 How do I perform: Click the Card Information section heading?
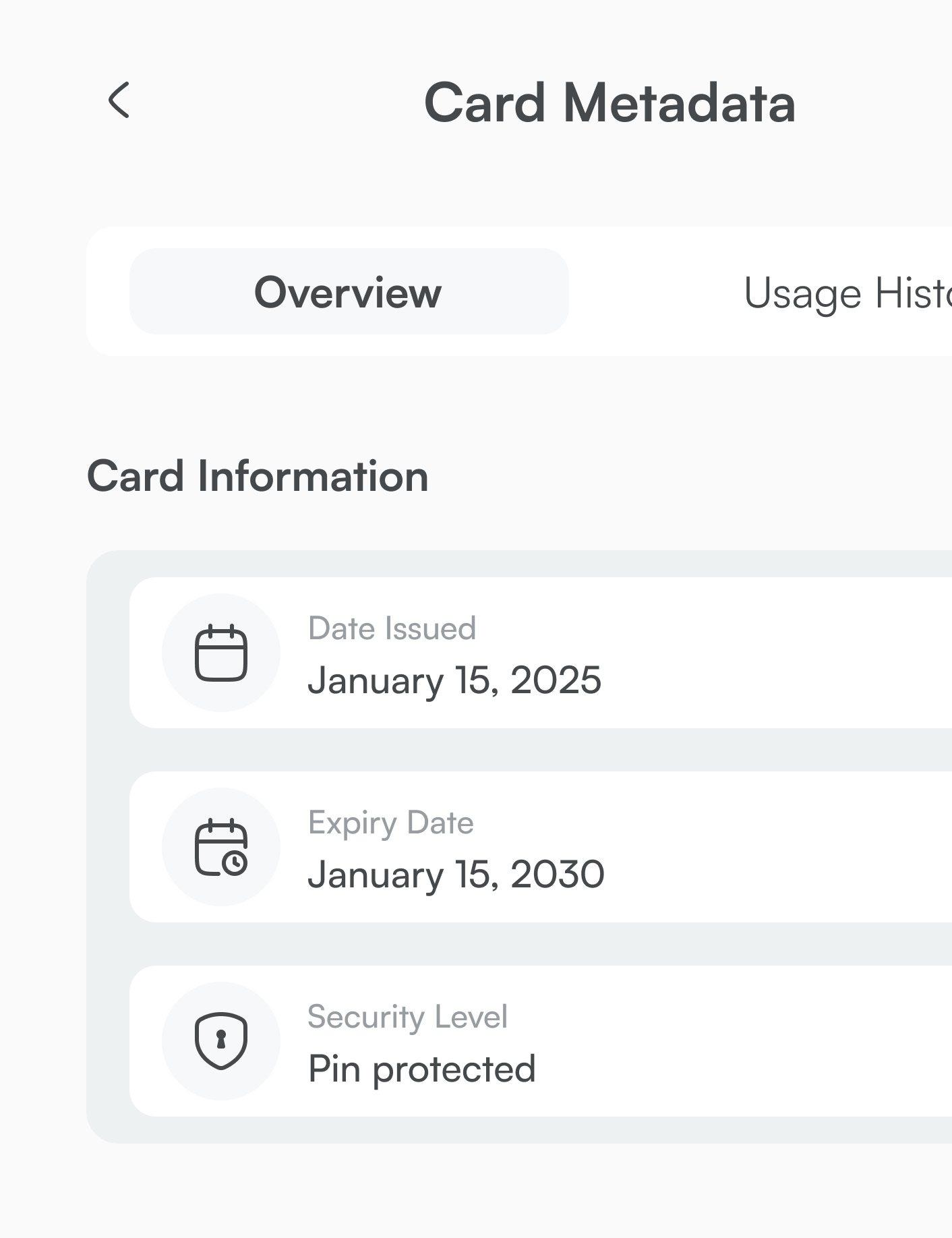pyautogui.click(x=258, y=476)
